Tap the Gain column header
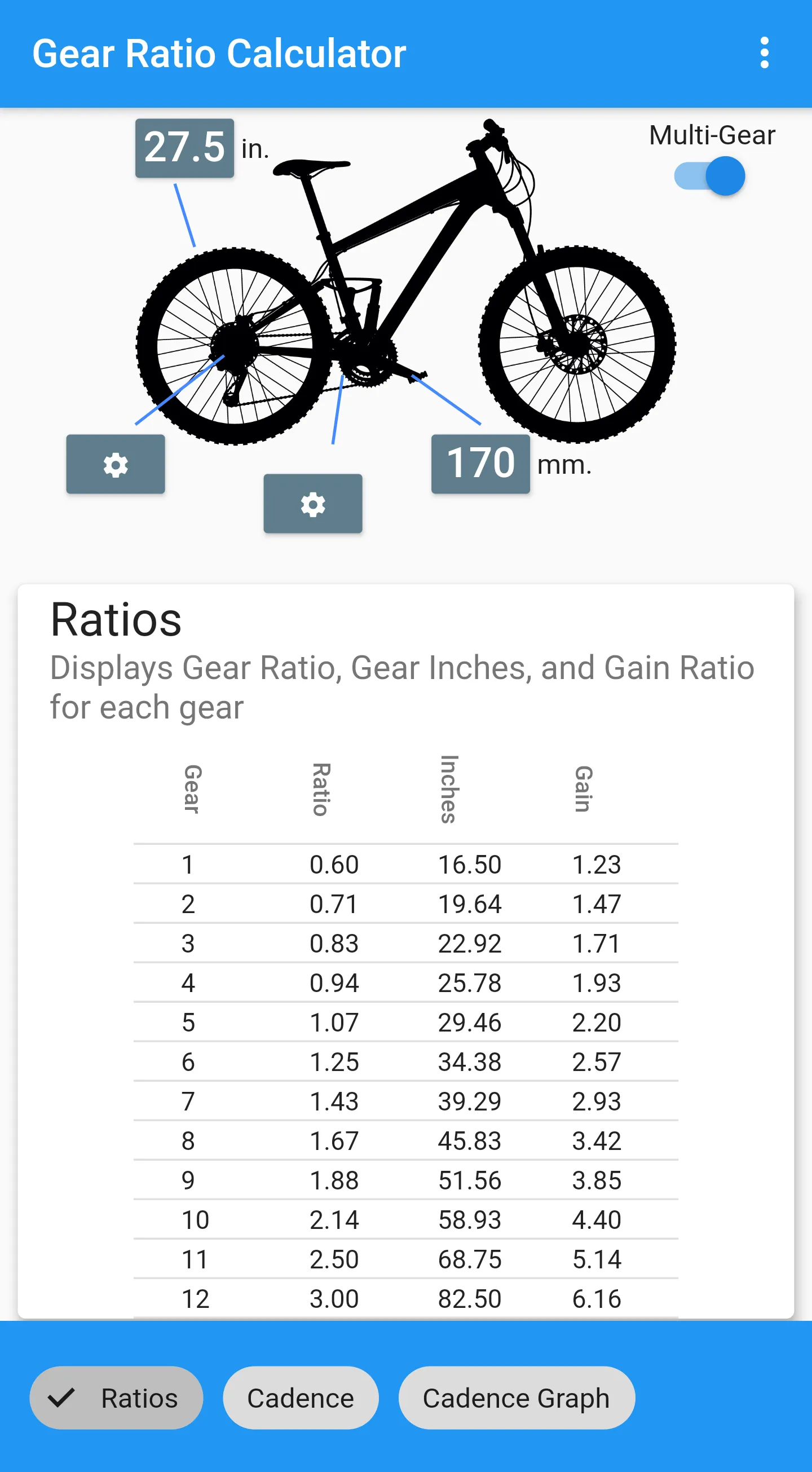 tap(584, 788)
